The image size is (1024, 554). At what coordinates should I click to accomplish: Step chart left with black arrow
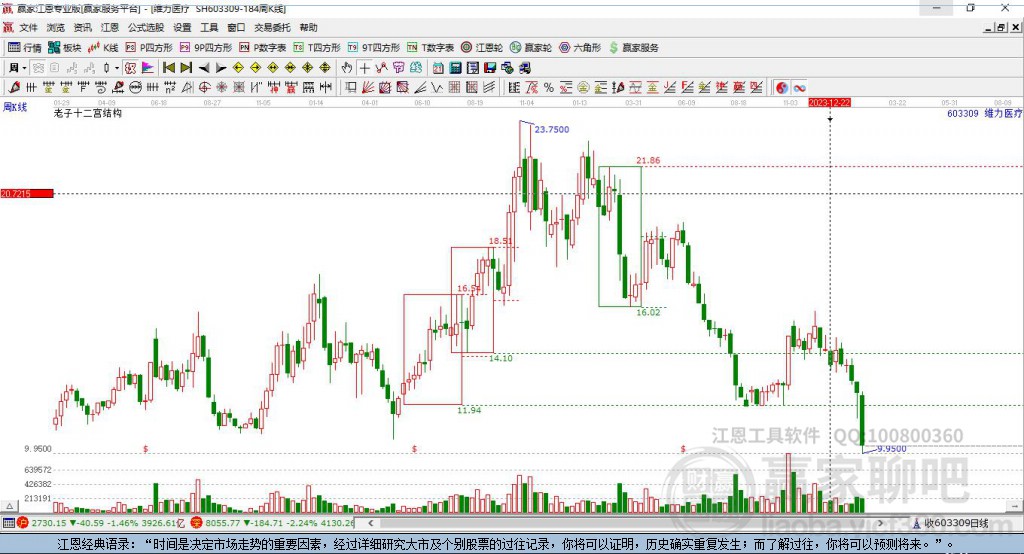tap(204, 68)
